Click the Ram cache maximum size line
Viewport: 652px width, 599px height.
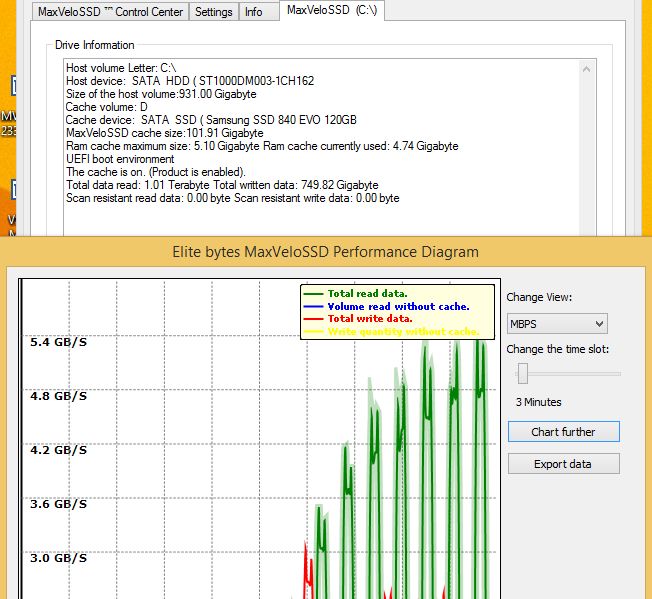(x=262, y=146)
